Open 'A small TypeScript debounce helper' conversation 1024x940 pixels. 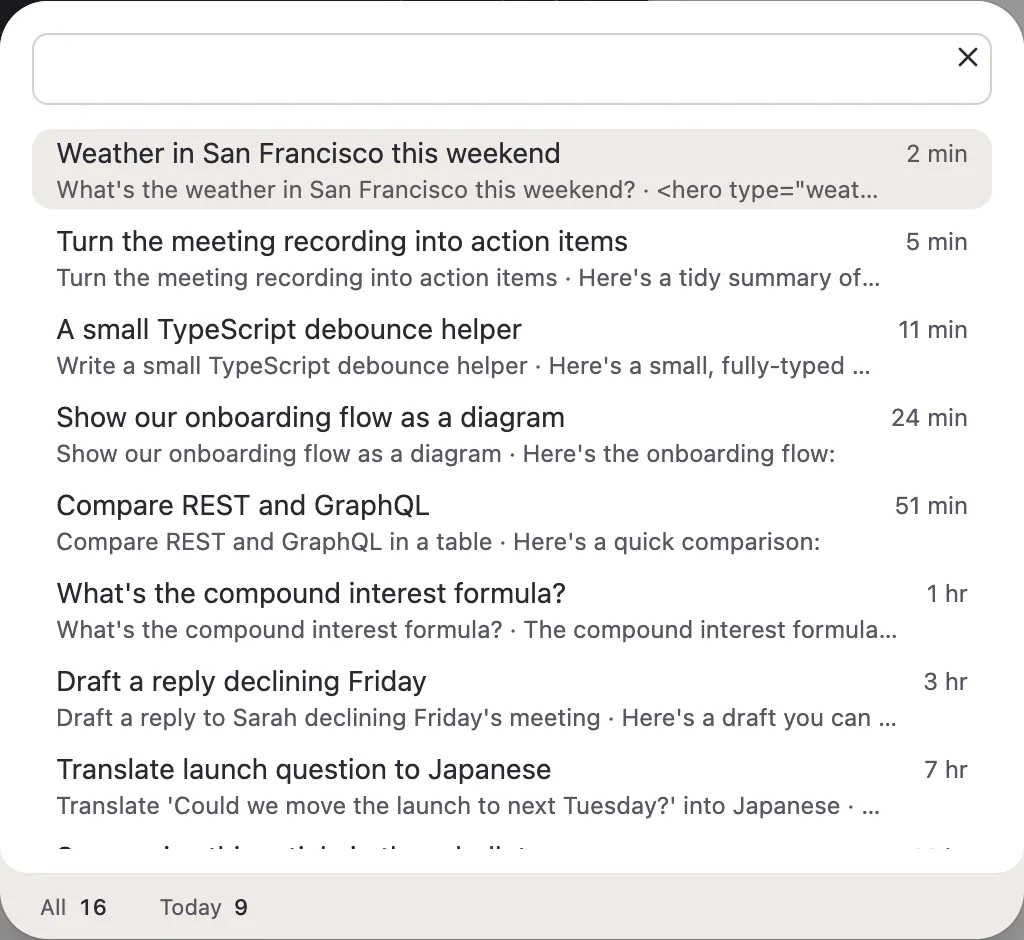point(511,346)
